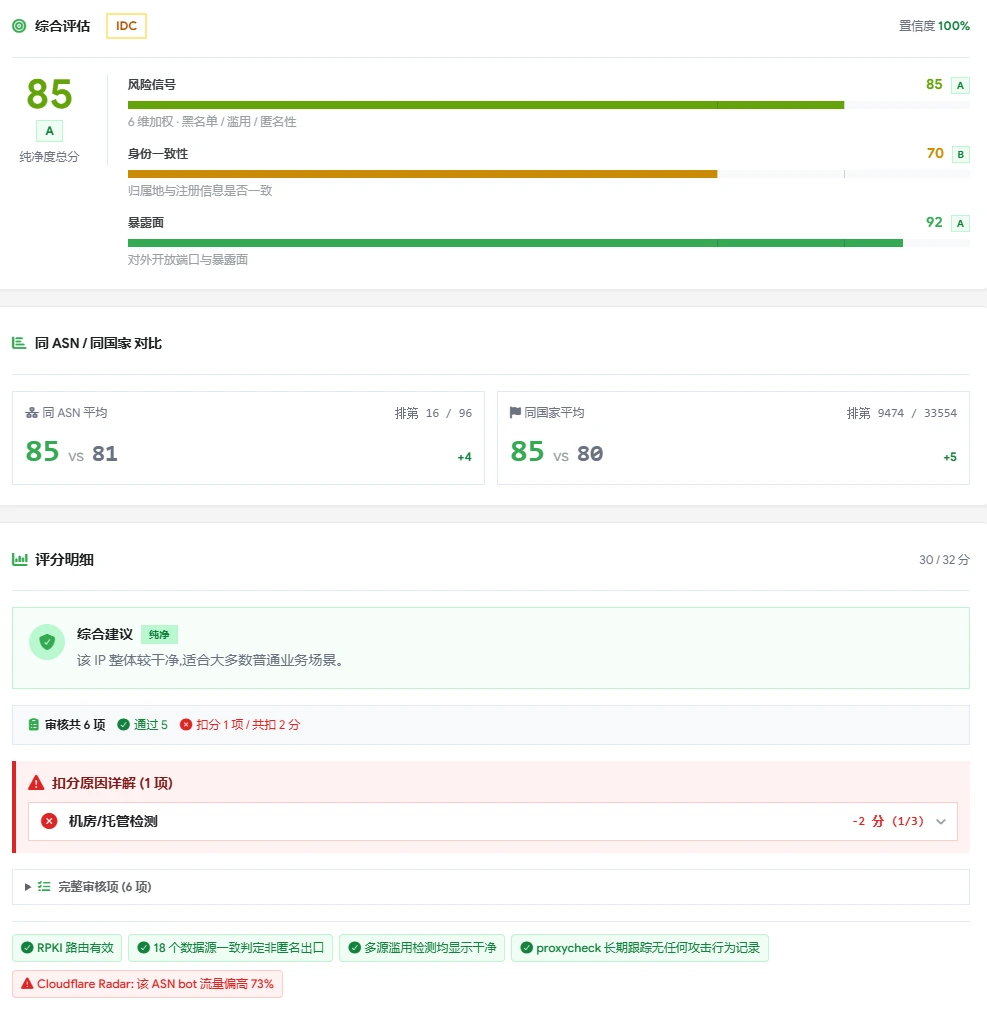Viewport: 987px width, 1014px height.
Task: Click the 该 IP 整体较干净 recommendation text
Action: pyautogui.click(x=211, y=660)
